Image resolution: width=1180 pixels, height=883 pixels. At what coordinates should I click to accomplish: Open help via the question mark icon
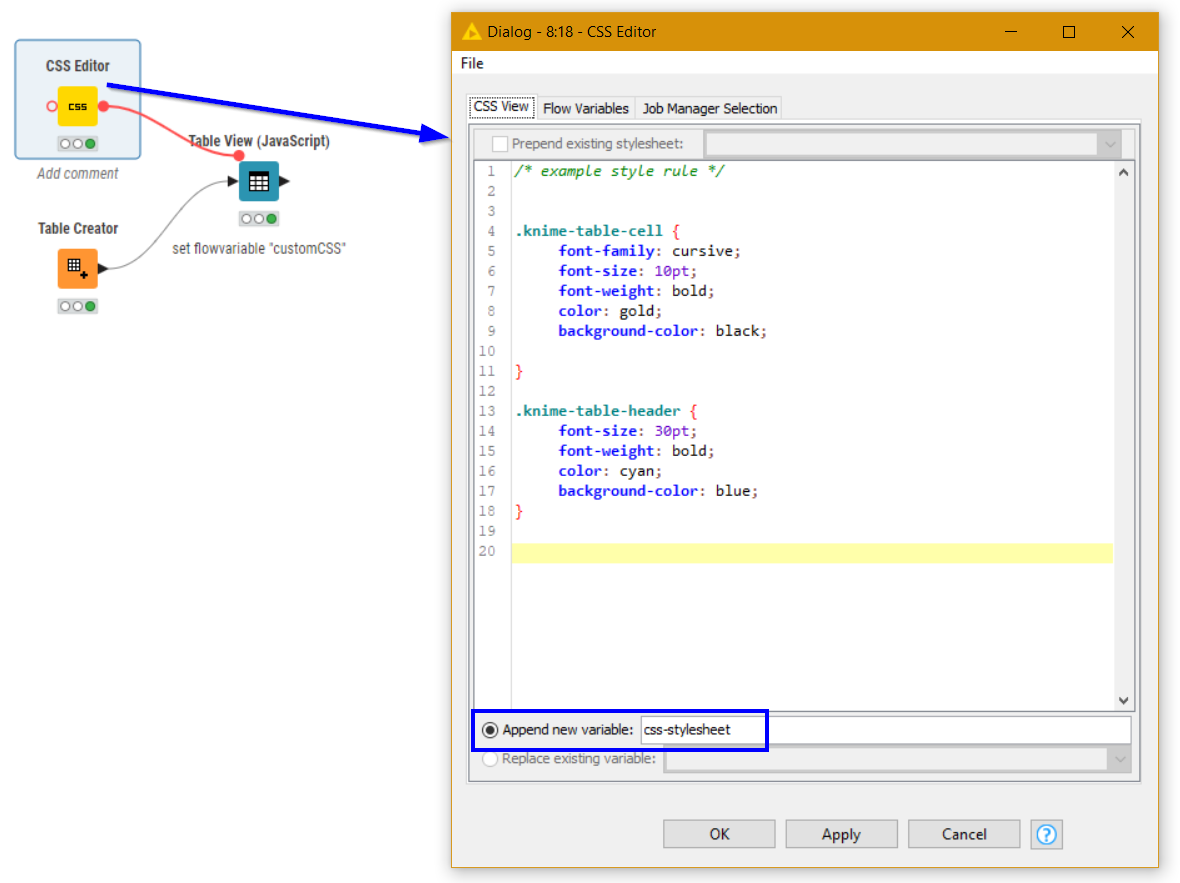point(1046,834)
